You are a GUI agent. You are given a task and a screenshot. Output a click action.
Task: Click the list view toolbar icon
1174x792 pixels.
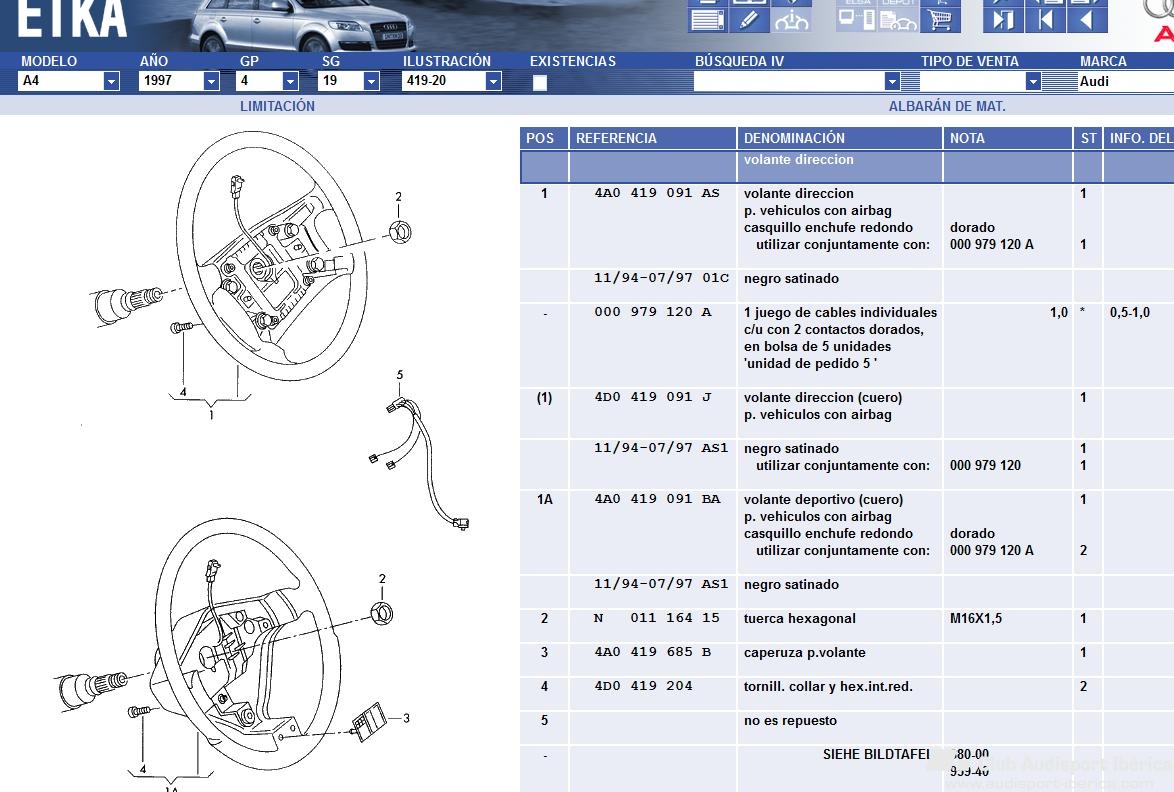[707, 19]
